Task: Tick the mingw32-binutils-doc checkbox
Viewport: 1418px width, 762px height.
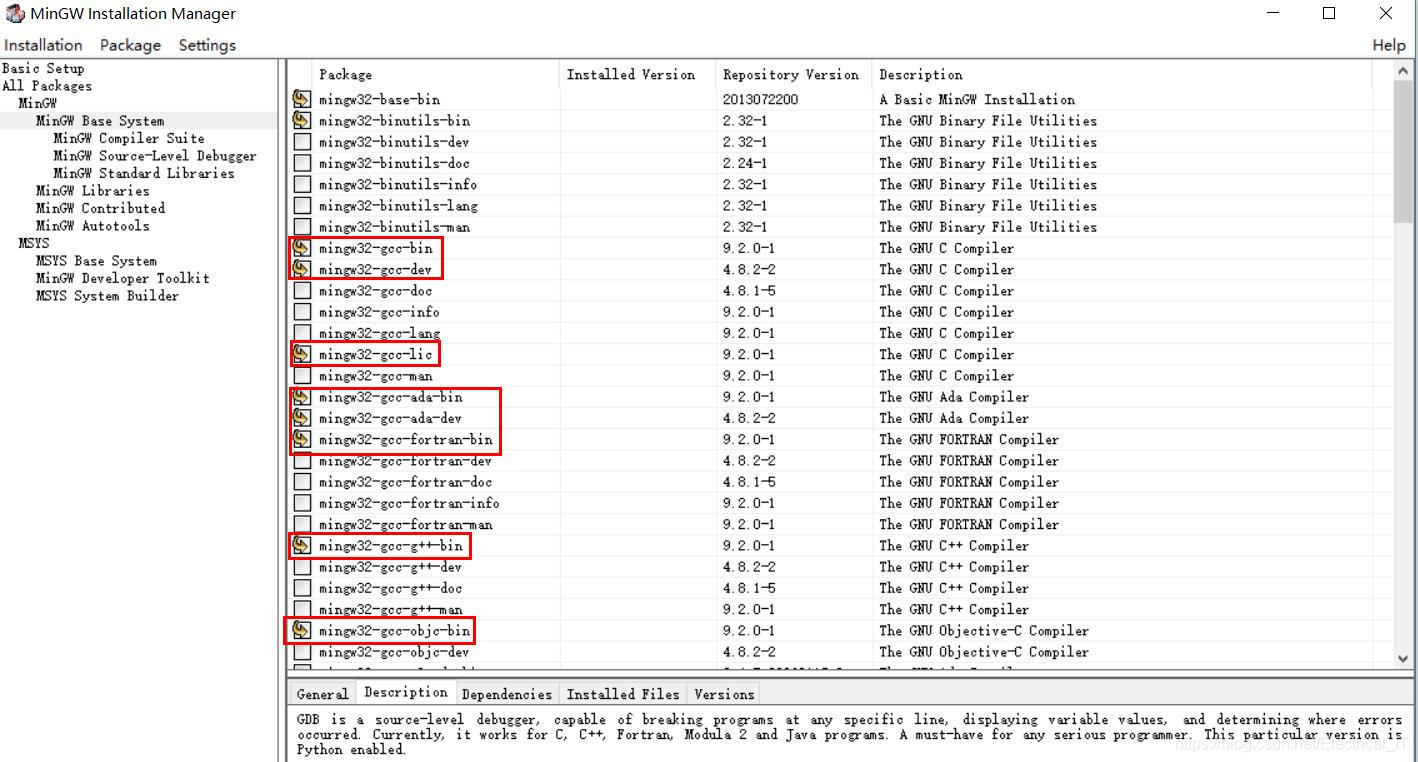Action: point(302,163)
